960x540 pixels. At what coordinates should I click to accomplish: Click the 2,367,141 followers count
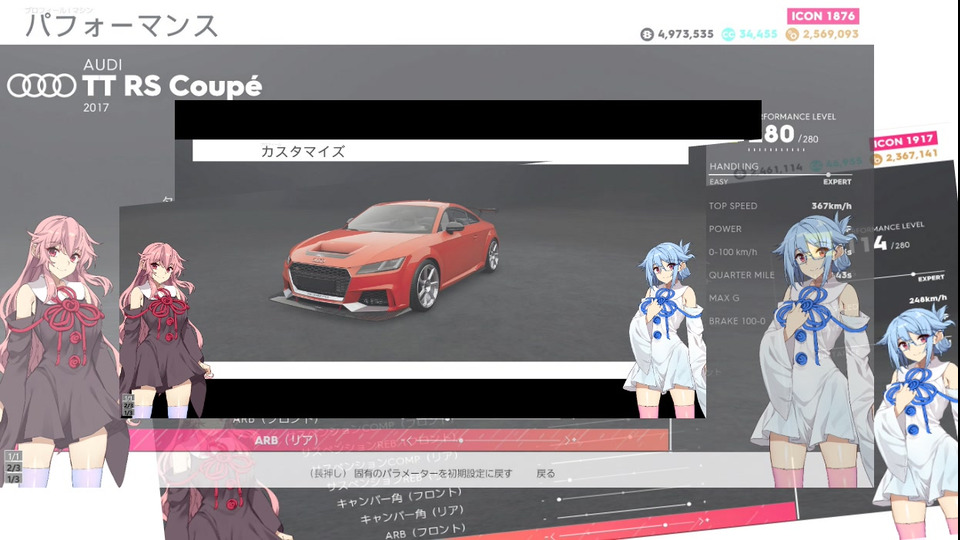pyautogui.click(x=912, y=156)
